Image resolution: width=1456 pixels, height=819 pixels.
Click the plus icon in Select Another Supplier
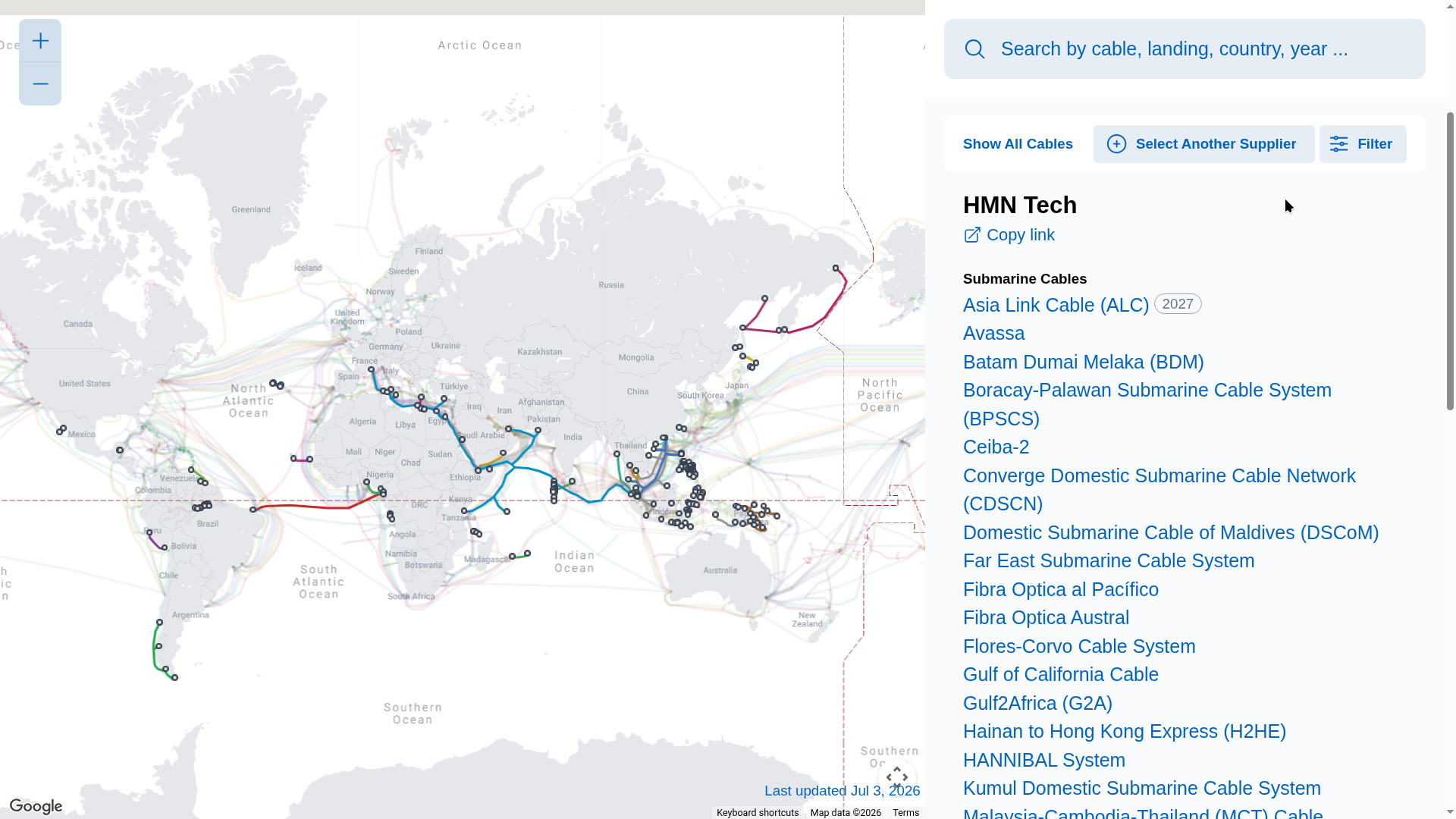pyautogui.click(x=1116, y=144)
